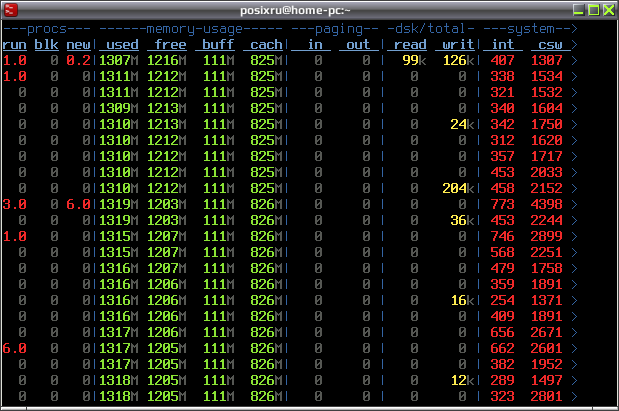Select the 'buff' column header

(x=215, y=45)
